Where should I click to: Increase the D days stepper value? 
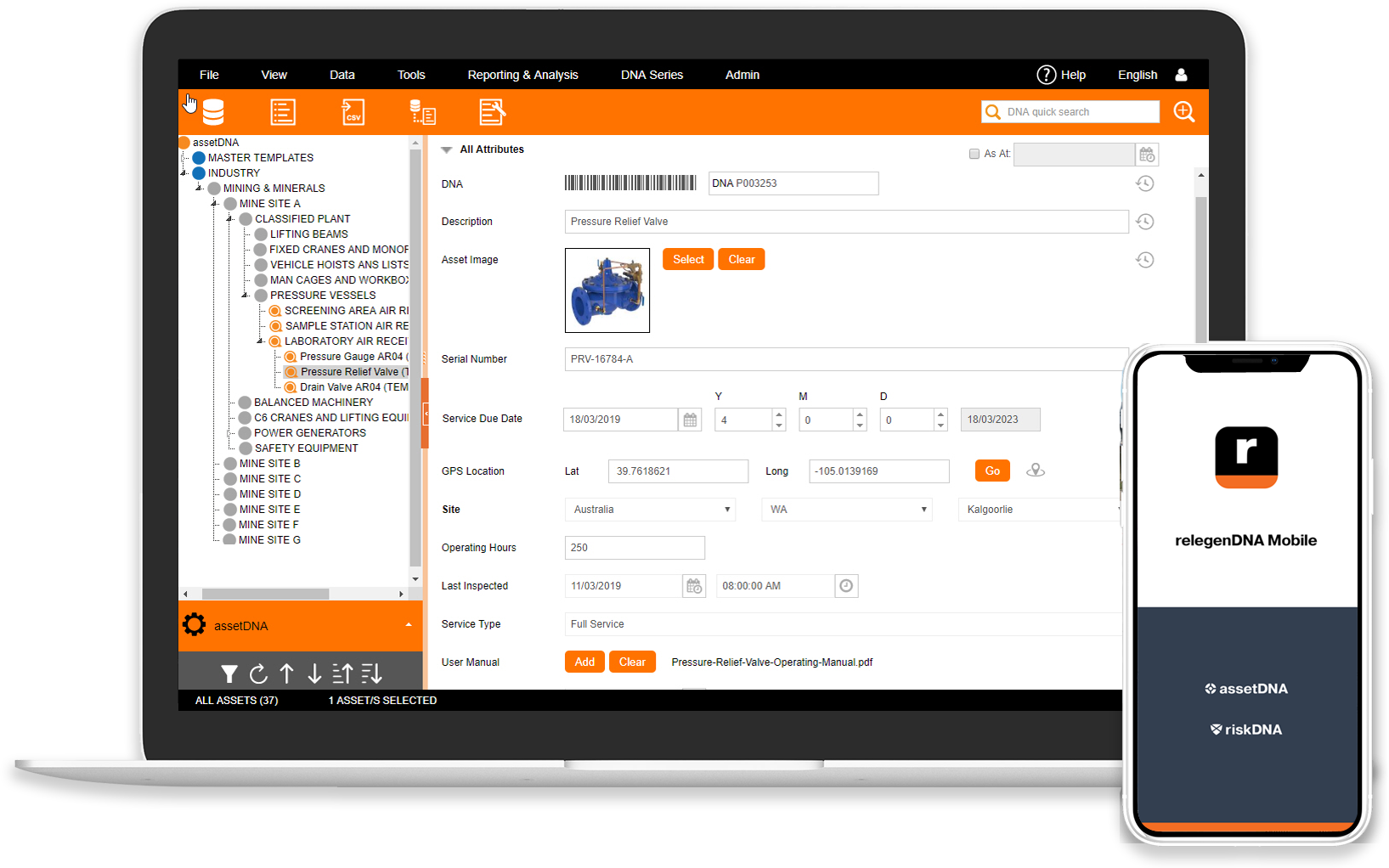[940, 414]
